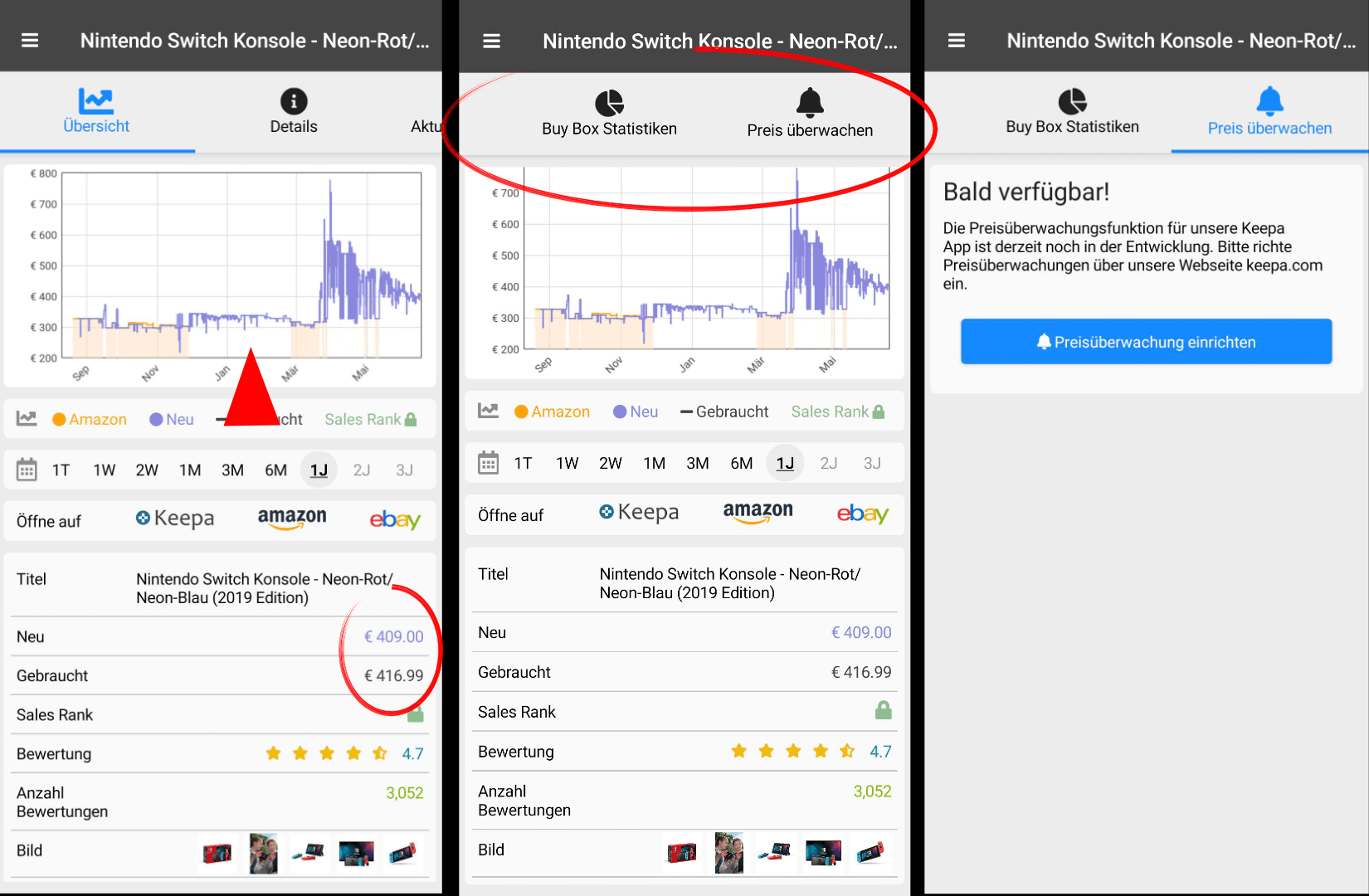Image resolution: width=1369 pixels, height=896 pixels.
Task: Toggle Sales Rank legend in the left screen
Action: pos(370,420)
